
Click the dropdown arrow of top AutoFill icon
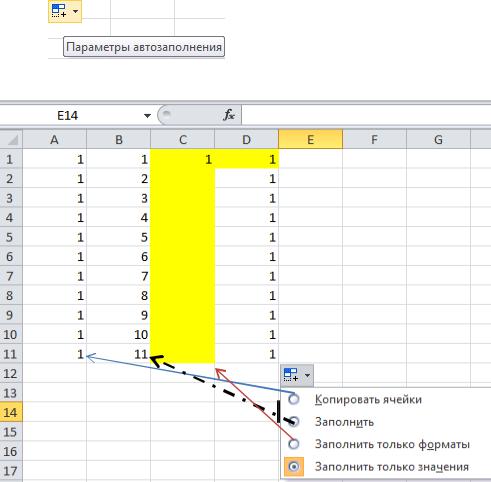click(x=75, y=11)
